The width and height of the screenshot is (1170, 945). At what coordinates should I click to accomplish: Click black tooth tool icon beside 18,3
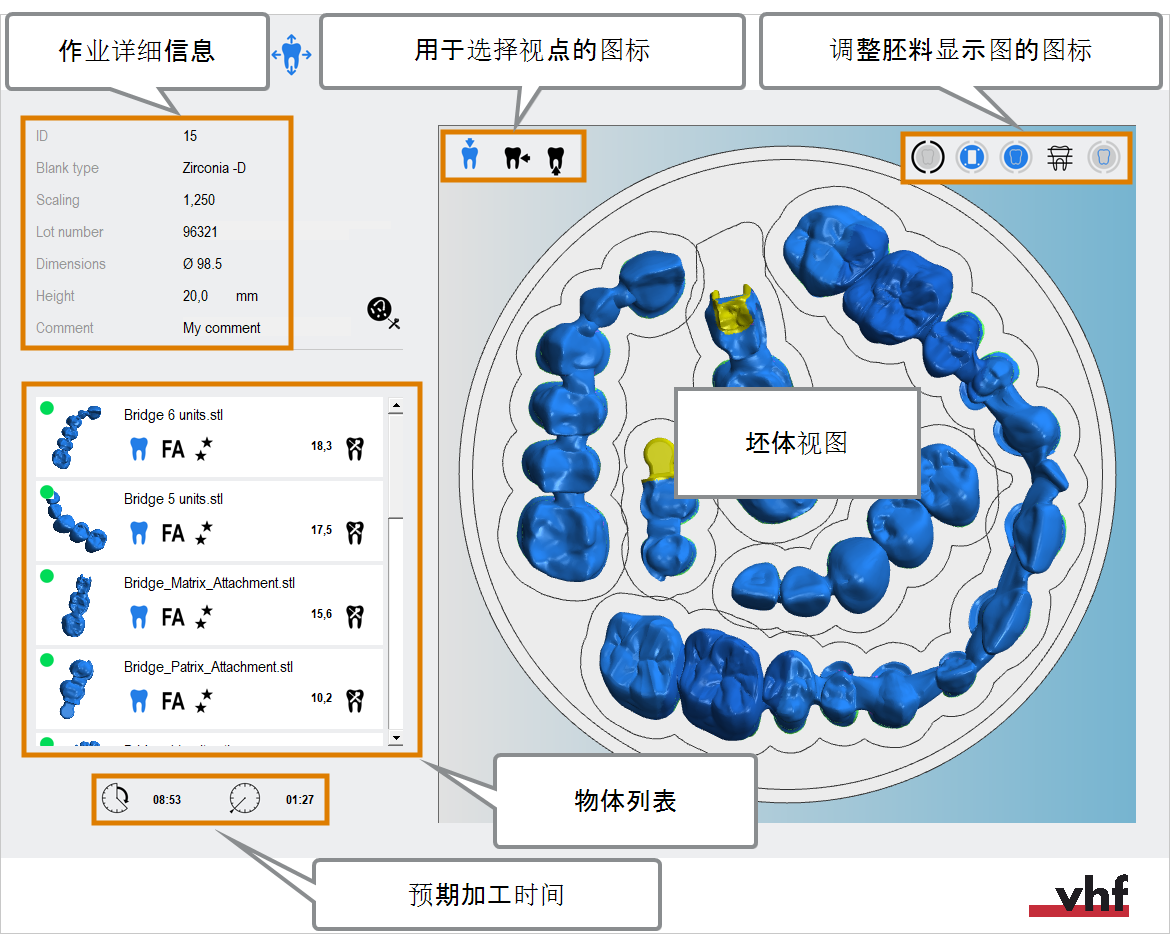pyautogui.click(x=355, y=449)
